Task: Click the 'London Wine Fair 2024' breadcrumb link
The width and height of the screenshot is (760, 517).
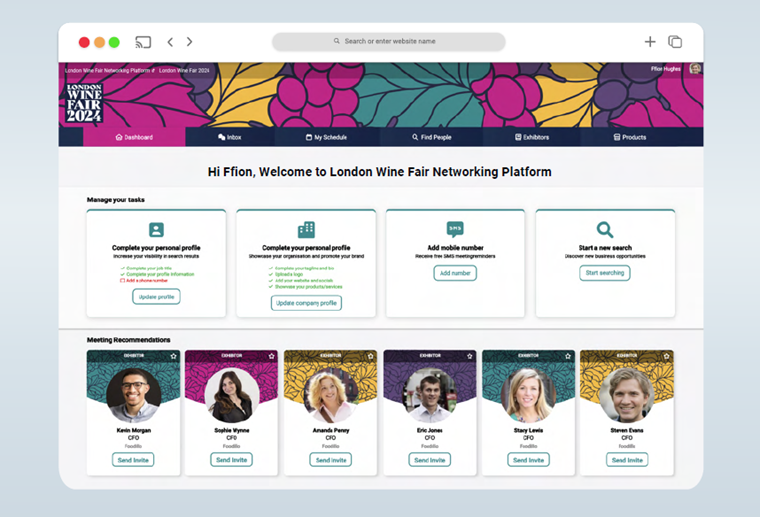Action: click(184, 70)
